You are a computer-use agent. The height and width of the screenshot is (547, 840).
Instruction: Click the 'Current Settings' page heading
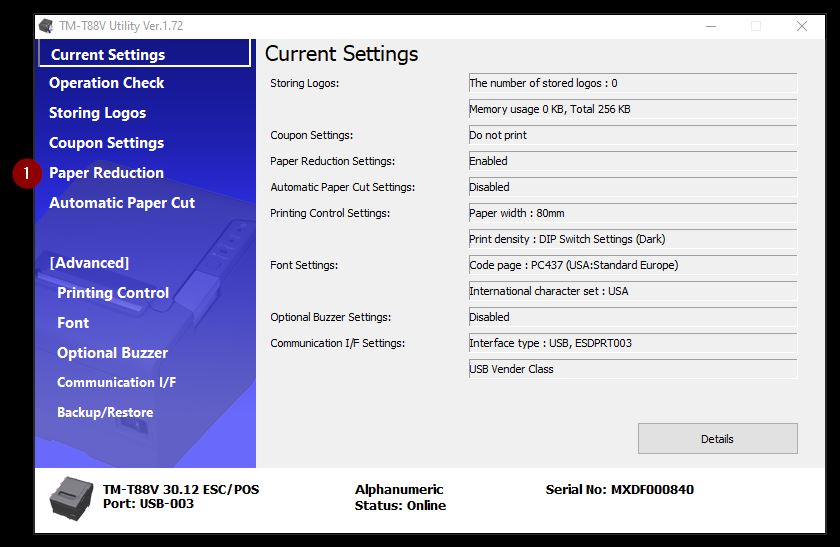coord(342,54)
